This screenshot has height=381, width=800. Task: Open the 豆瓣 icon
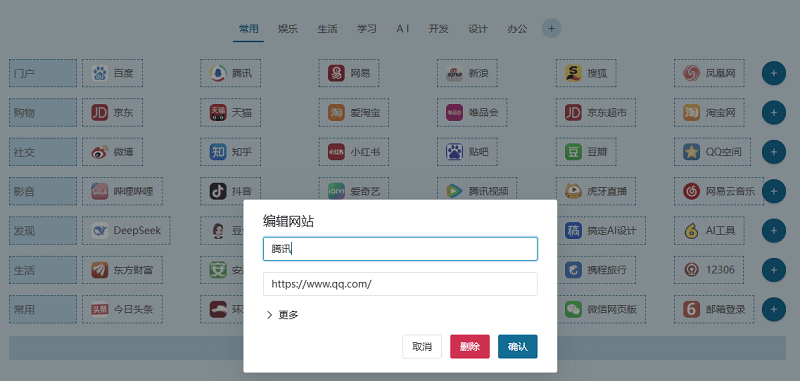click(573, 152)
